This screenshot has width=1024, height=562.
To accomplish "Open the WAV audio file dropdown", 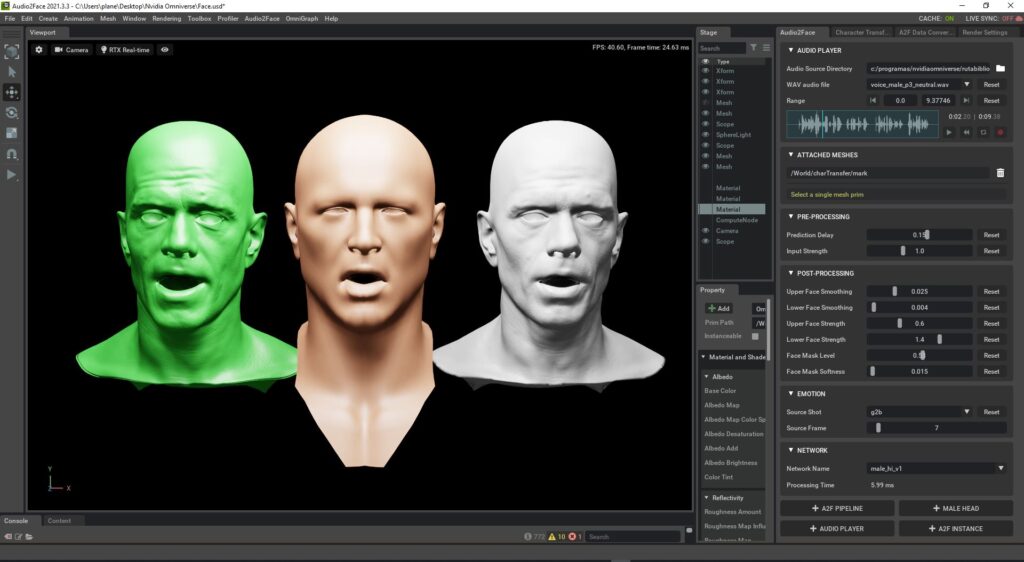I will click(966, 85).
